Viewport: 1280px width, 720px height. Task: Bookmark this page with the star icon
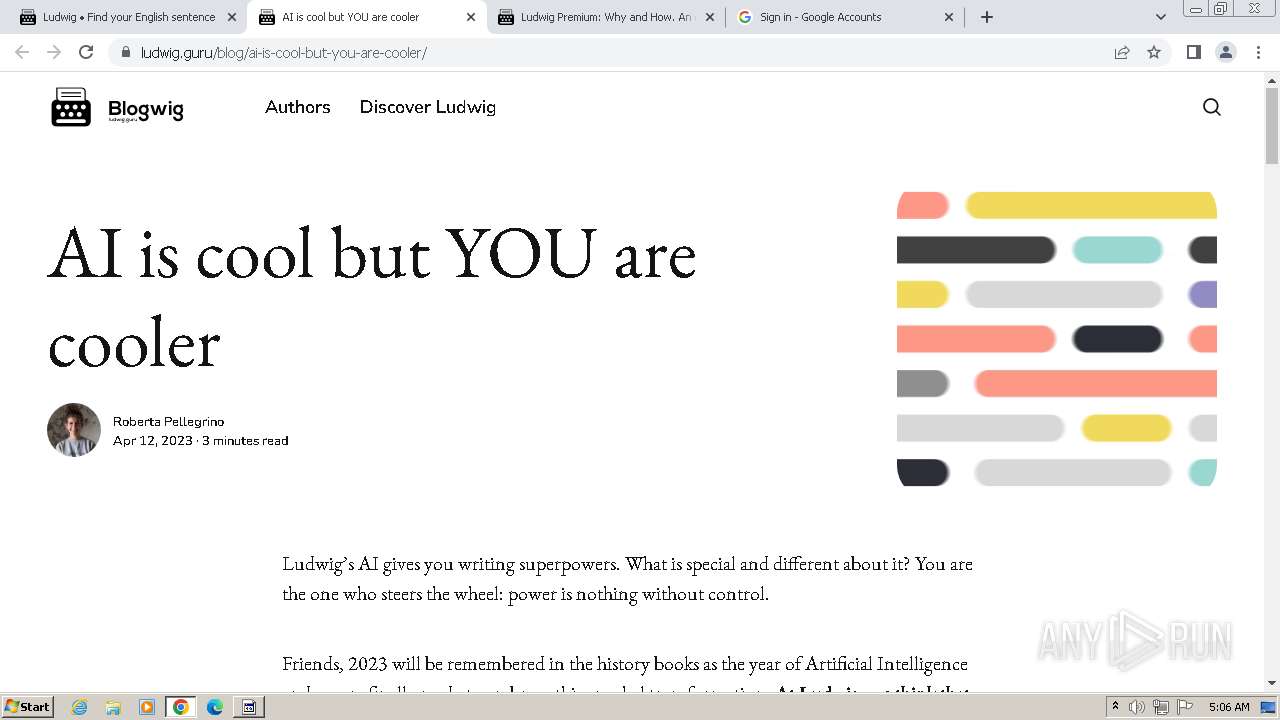1154,52
